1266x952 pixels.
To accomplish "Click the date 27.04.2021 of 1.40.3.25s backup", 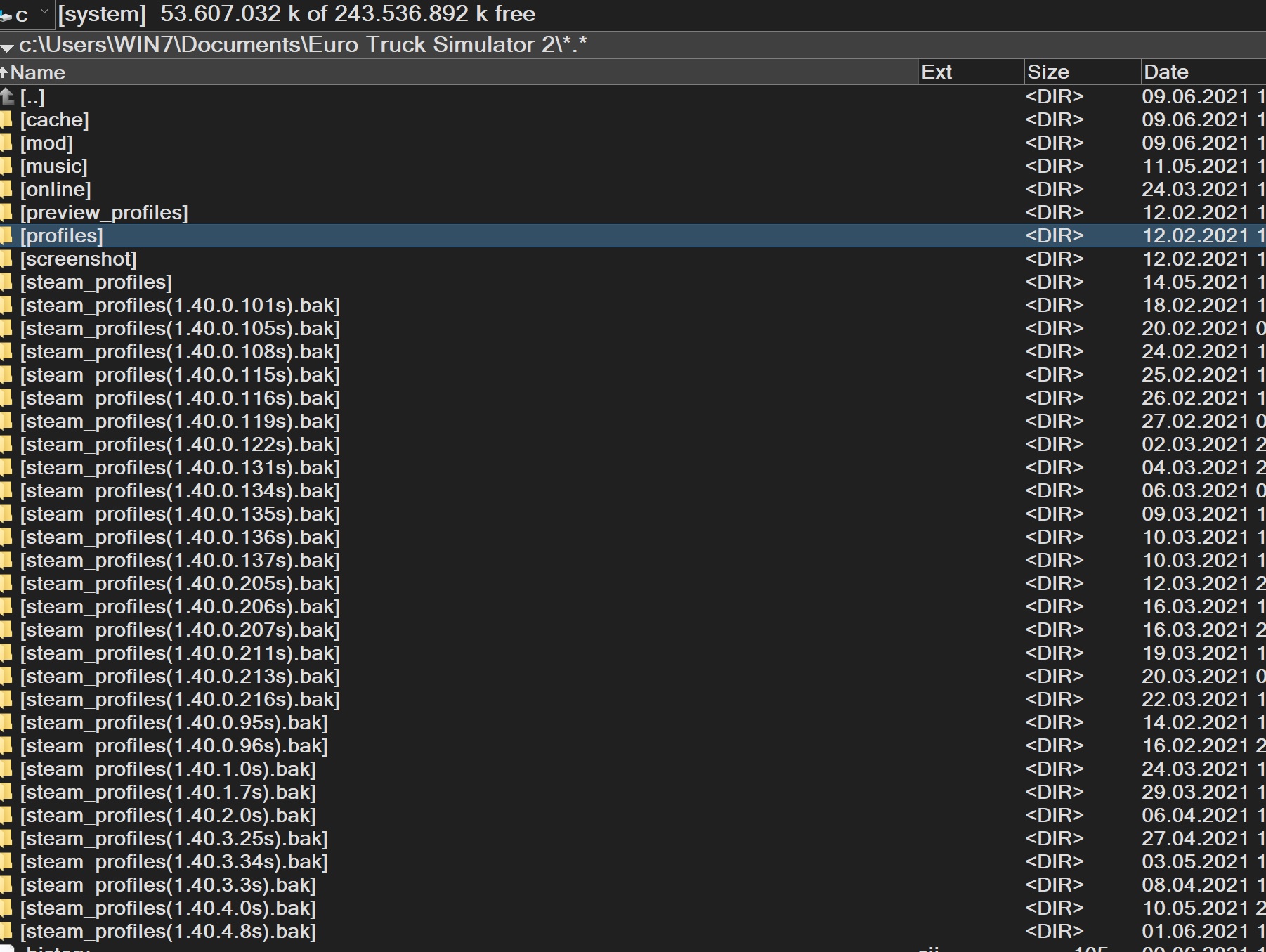I will [x=1195, y=839].
